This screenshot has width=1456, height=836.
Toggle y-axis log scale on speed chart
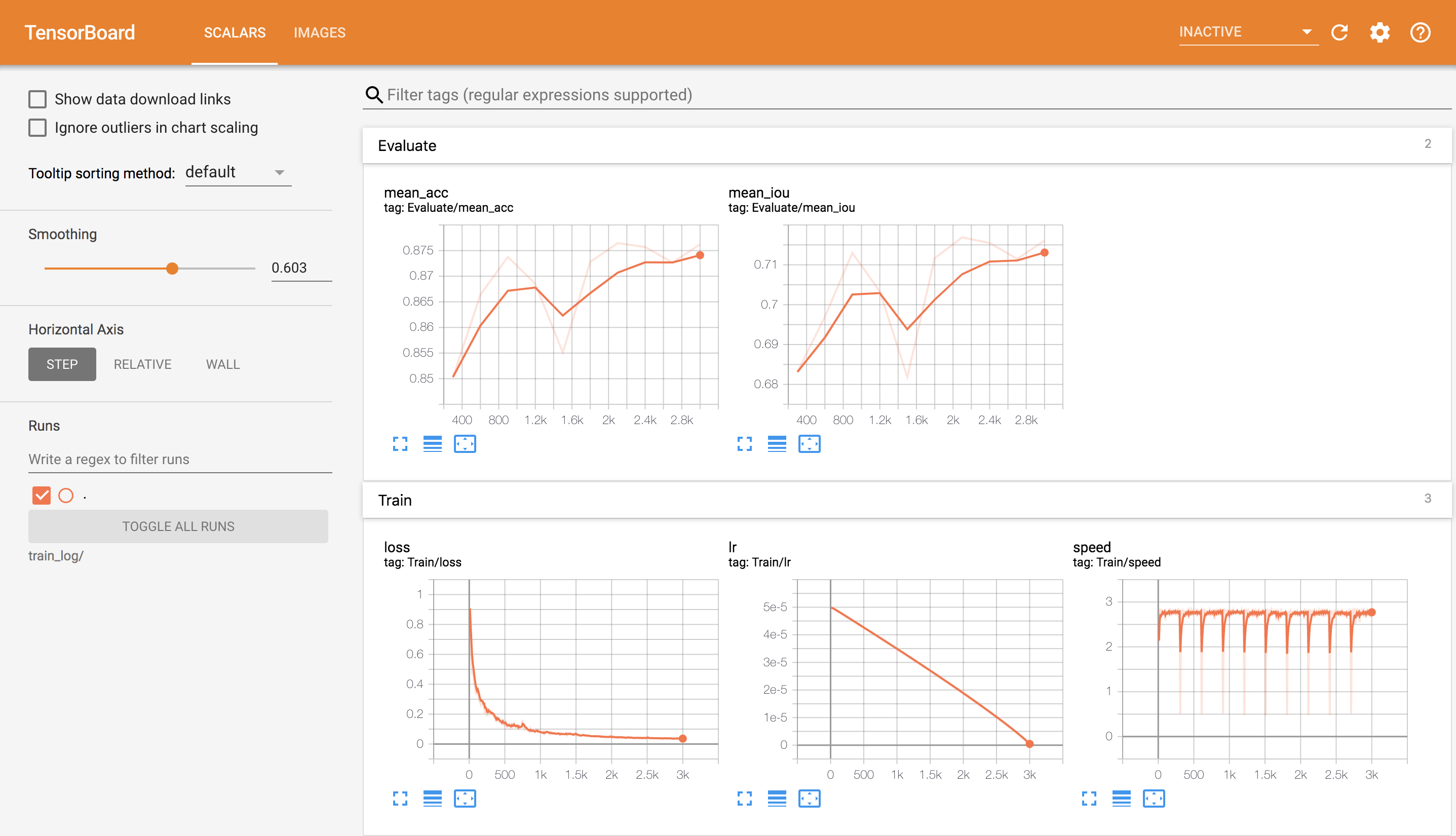pyautogui.click(x=1121, y=799)
